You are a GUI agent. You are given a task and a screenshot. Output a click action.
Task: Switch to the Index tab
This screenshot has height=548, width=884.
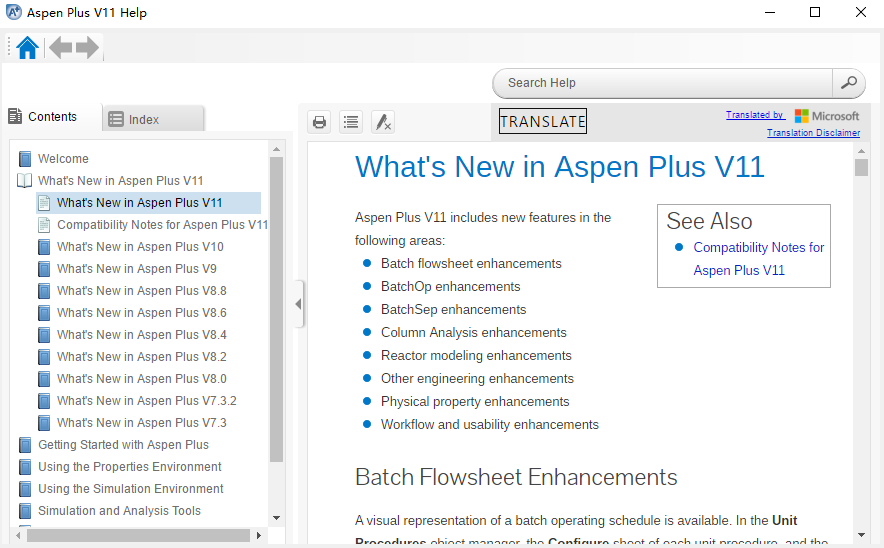pos(153,119)
